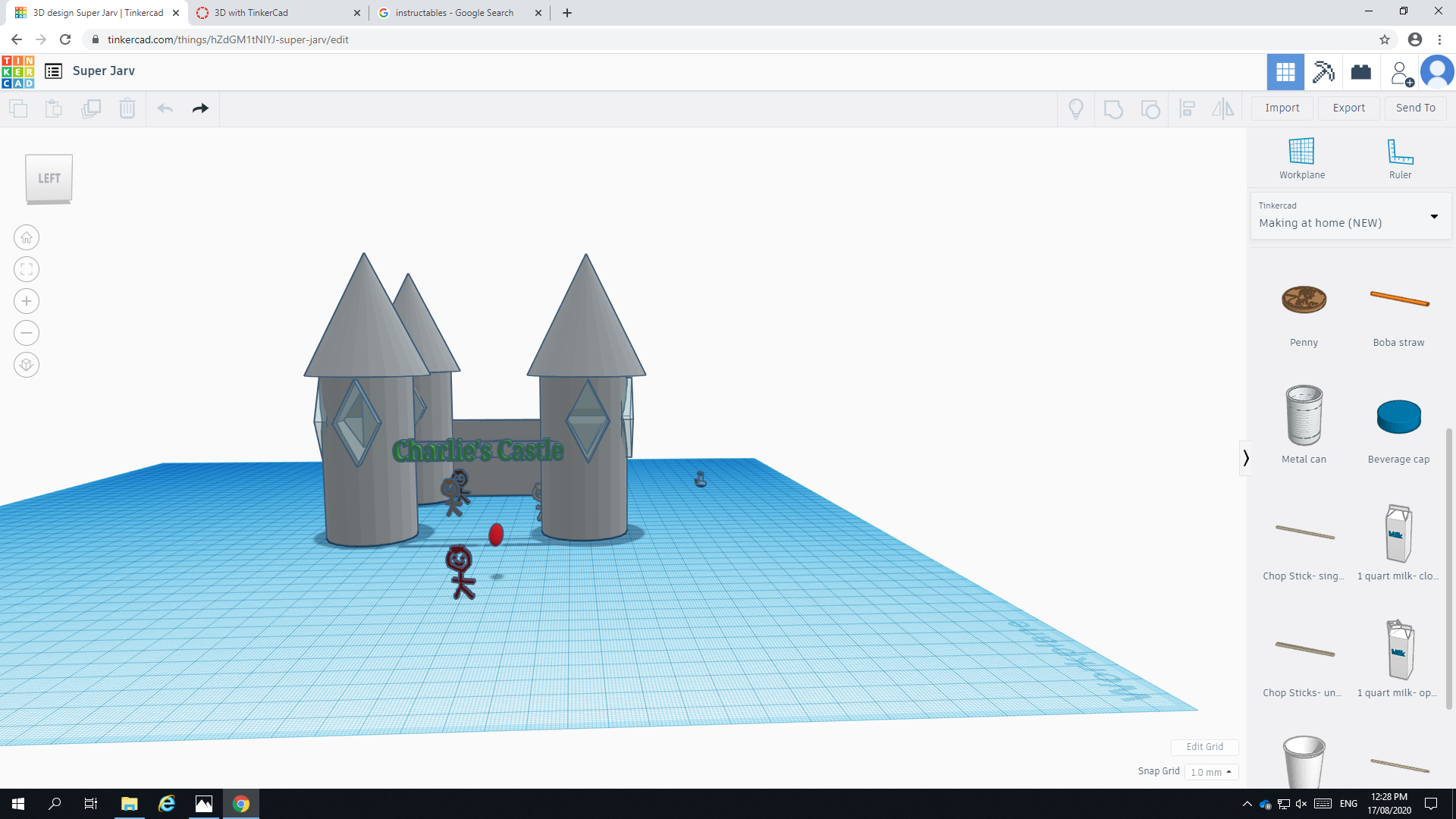This screenshot has width=1456, height=819.
Task: Toggle the perspective view cube icon
Action: pos(27,365)
